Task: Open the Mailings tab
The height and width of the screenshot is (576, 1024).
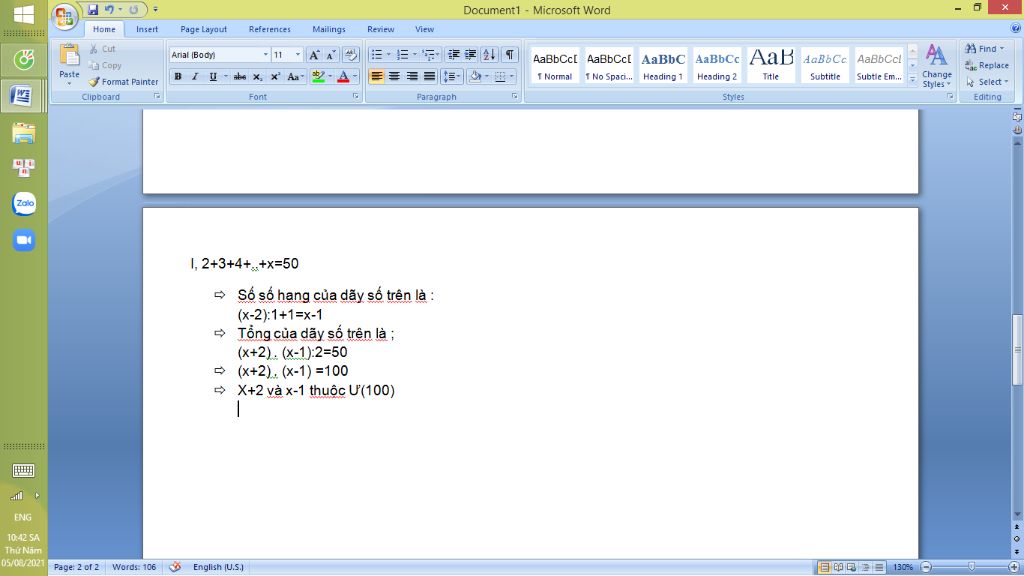Action: [328, 29]
